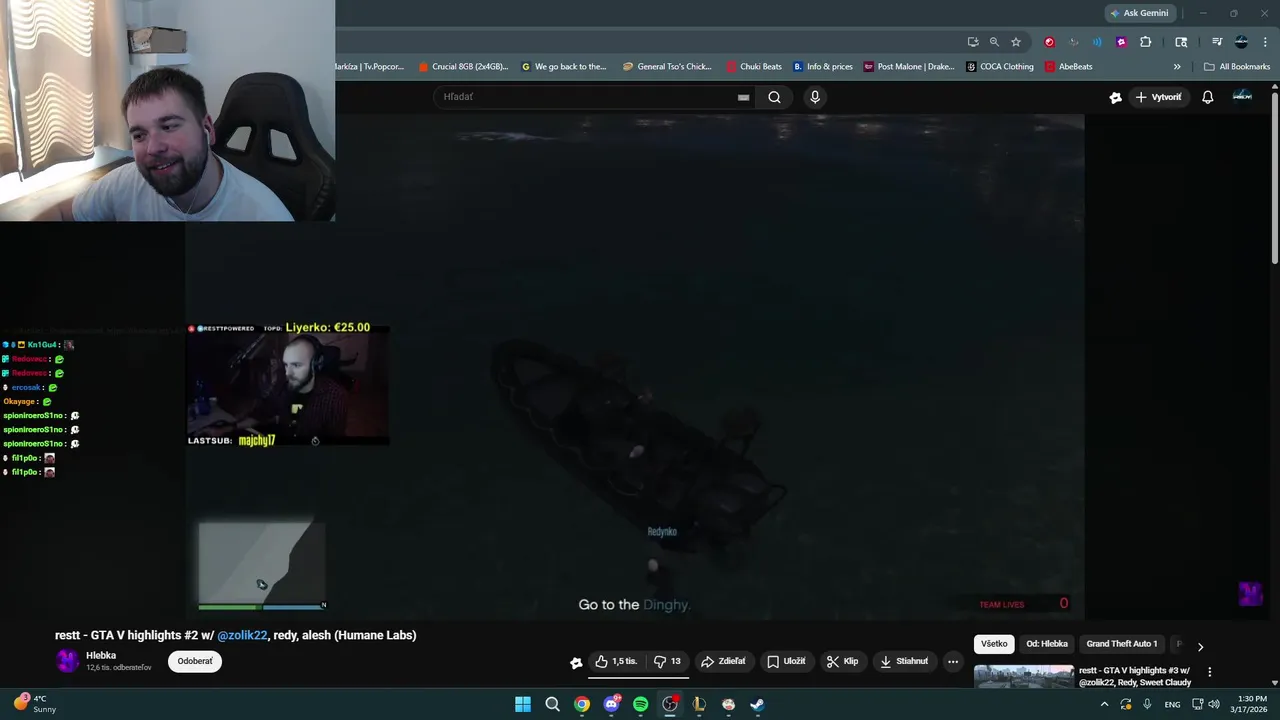The width and height of the screenshot is (1280, 720).
Task: Click the blue sound-wave extension icon
Action: [1097, 42]
